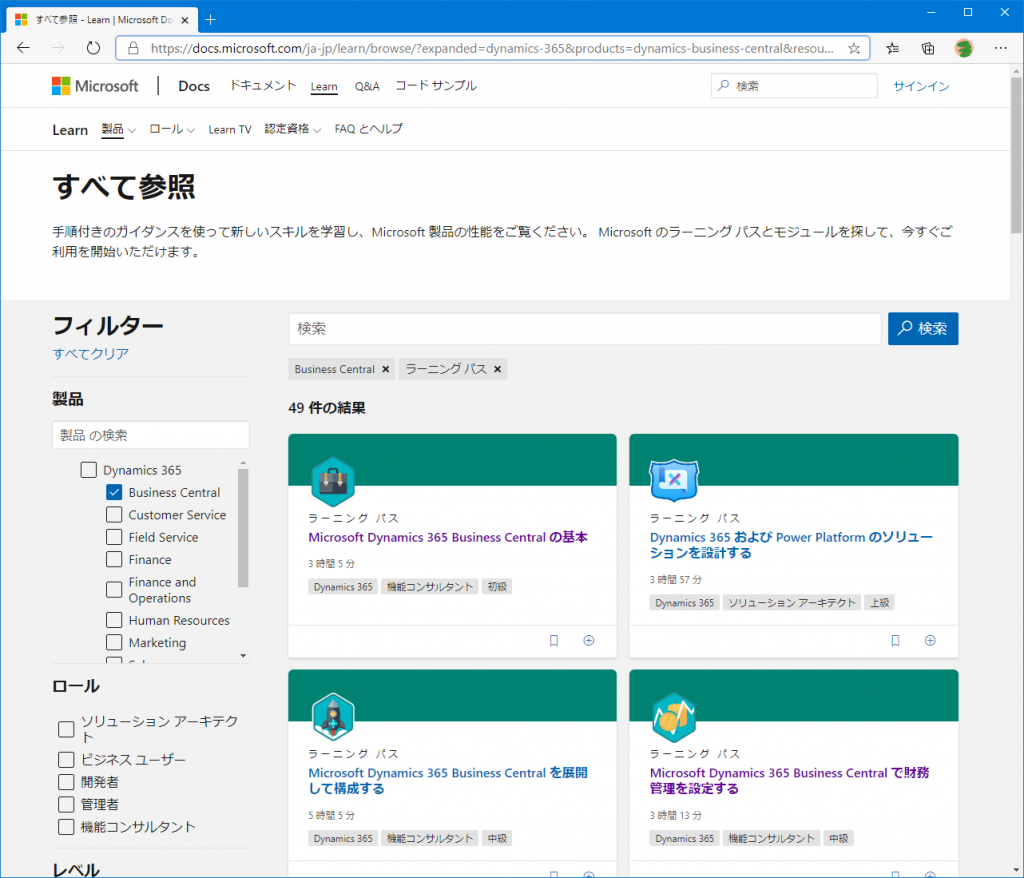The width and height of the screenshot is (1024, 878).
Task: Enable the Field Service filter
Action: coord(114,537)
